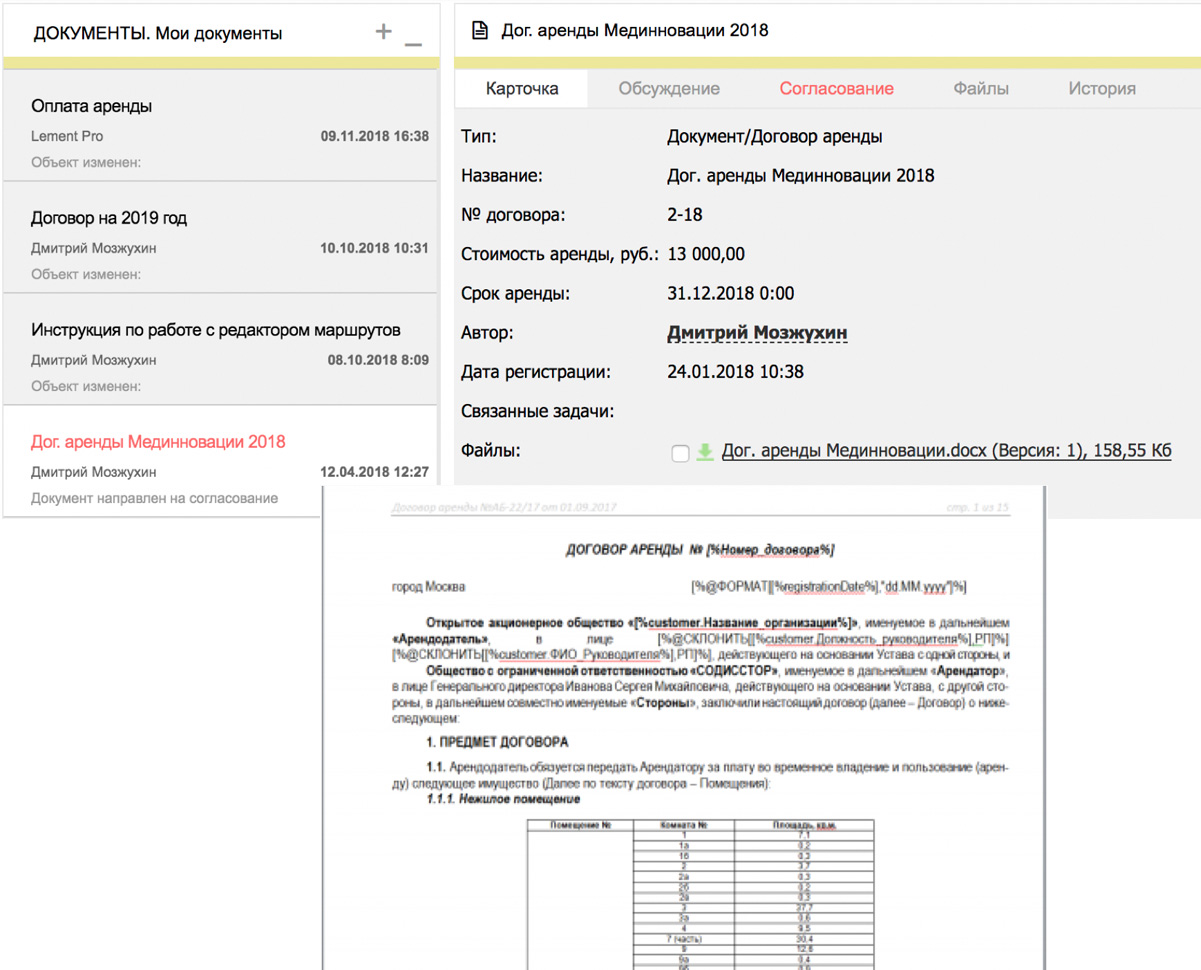Select the Карточка tab
1201x970 pixels.
click(522, 88)
